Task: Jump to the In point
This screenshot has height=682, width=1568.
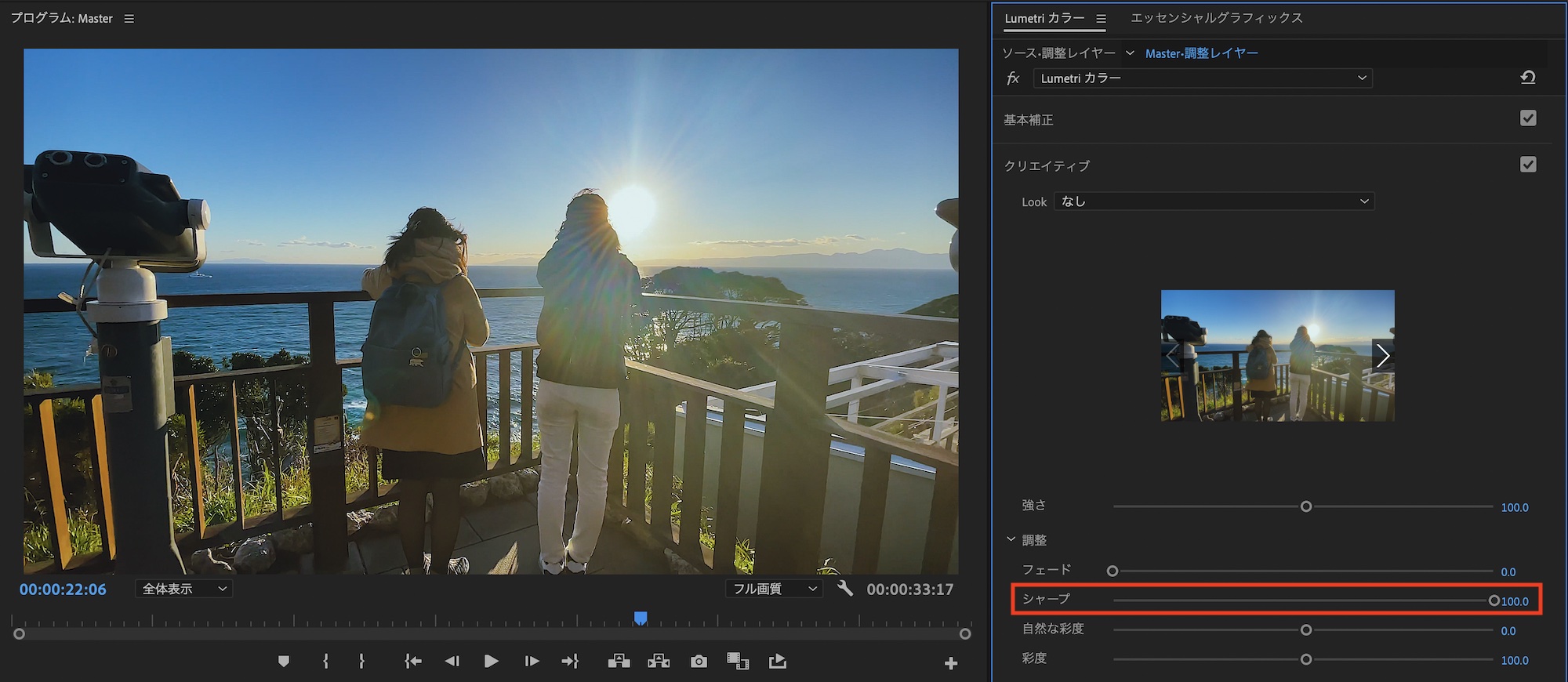Action: point(413,662)
